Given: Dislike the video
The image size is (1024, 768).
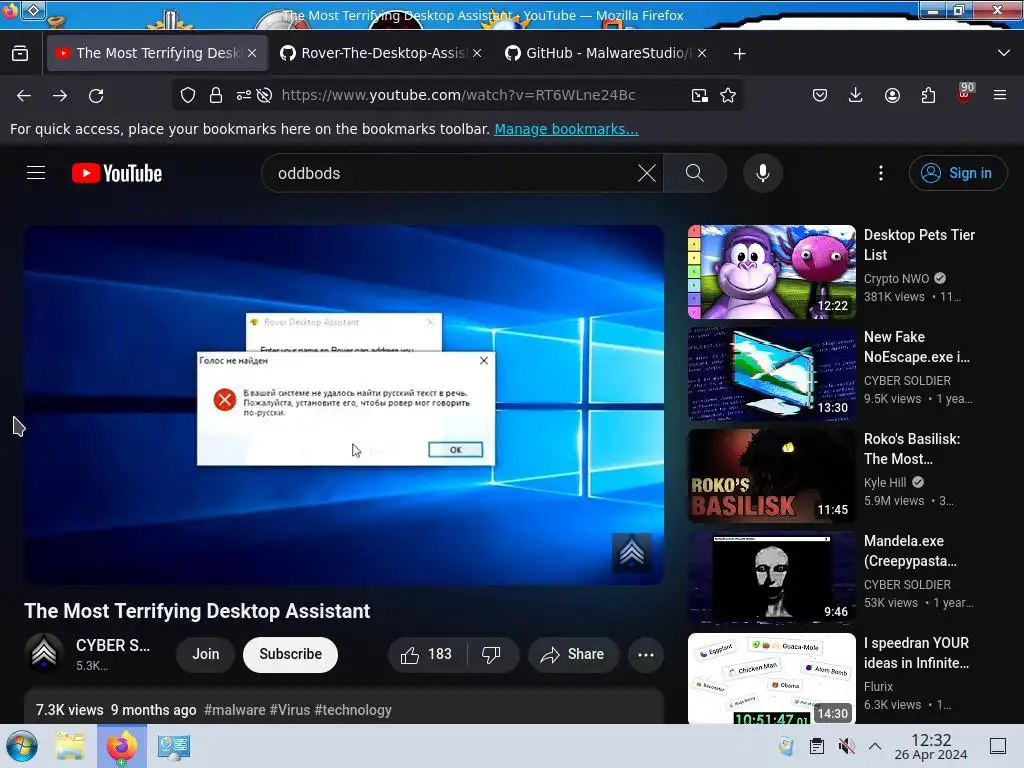Looking at the screenshot, I should pyautogui.click(x=492, y=654).
